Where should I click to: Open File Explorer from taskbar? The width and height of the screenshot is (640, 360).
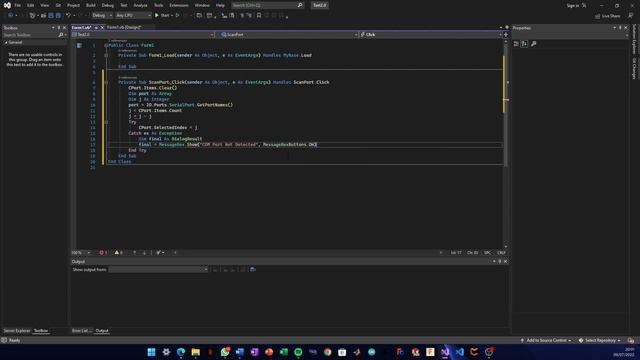pos(196,352)
